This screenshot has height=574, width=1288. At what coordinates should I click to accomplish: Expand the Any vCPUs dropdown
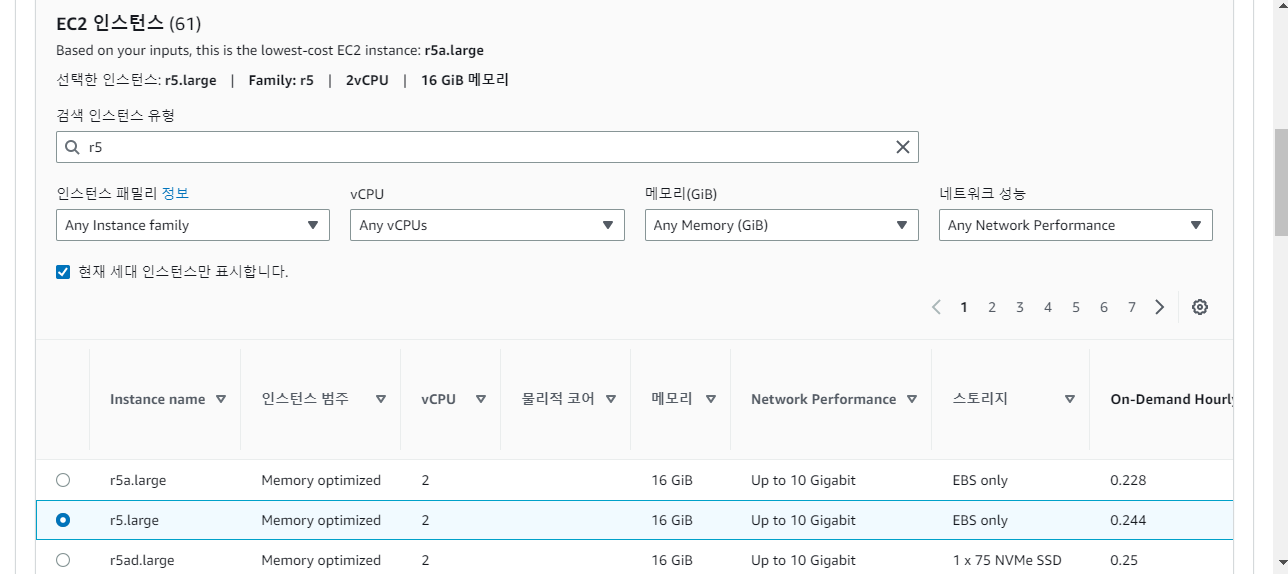487,225
